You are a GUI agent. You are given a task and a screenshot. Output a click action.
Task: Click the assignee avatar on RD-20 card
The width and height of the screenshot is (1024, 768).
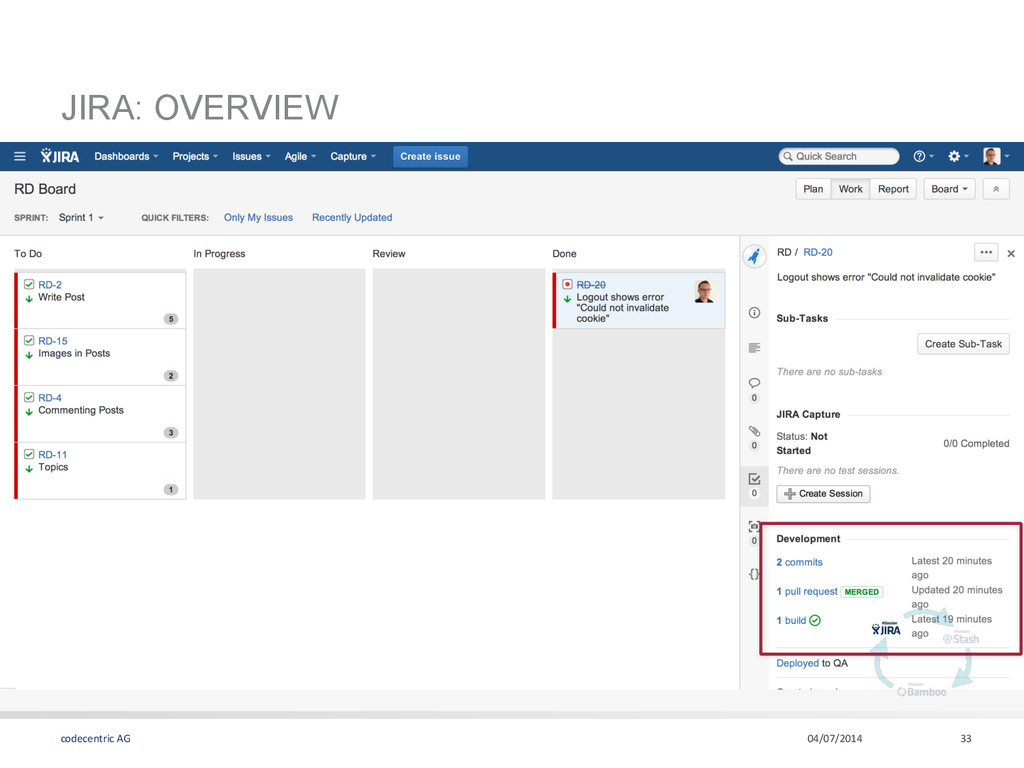(705, 292)
